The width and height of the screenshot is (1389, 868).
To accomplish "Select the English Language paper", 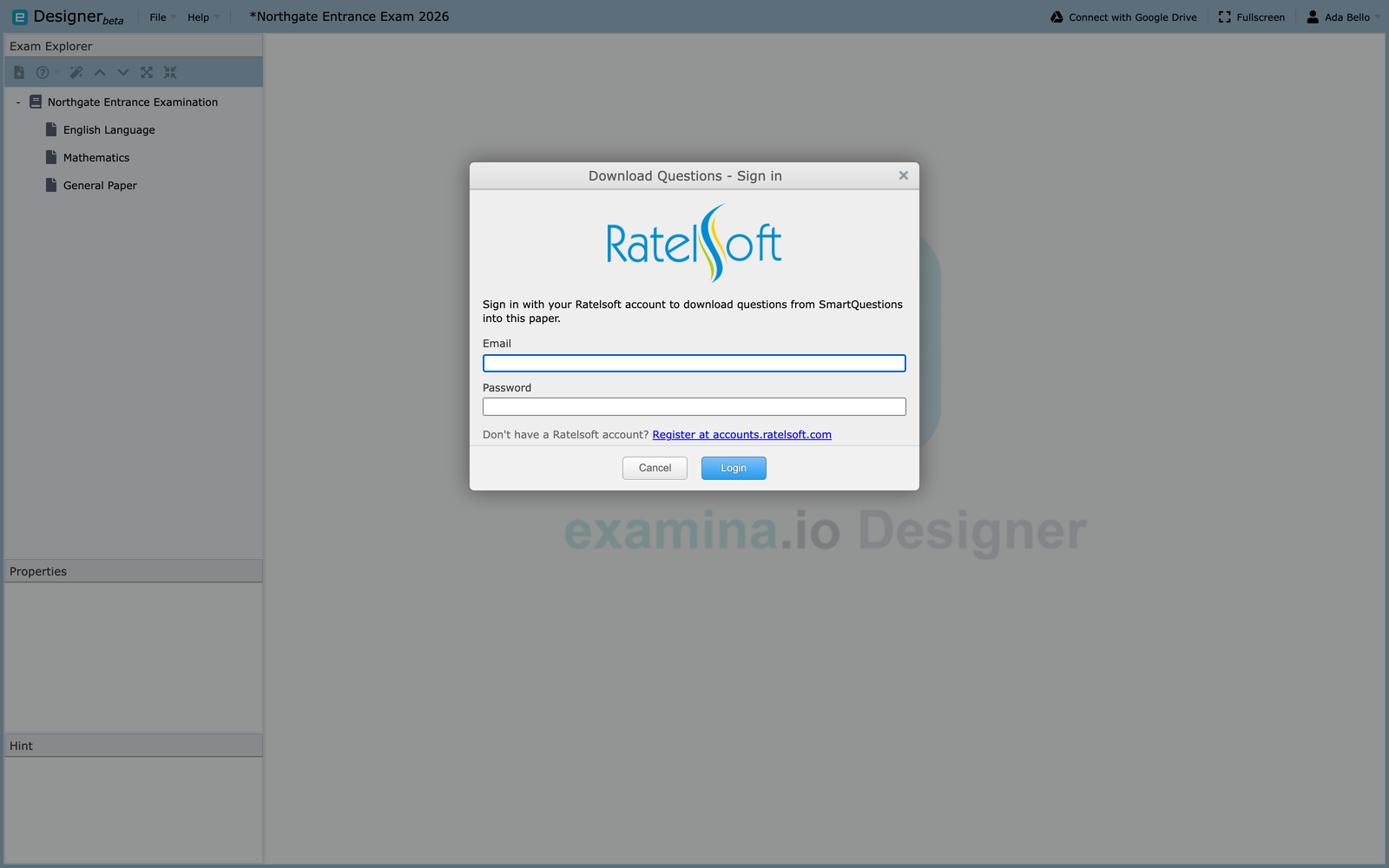I will pos(109,130).
